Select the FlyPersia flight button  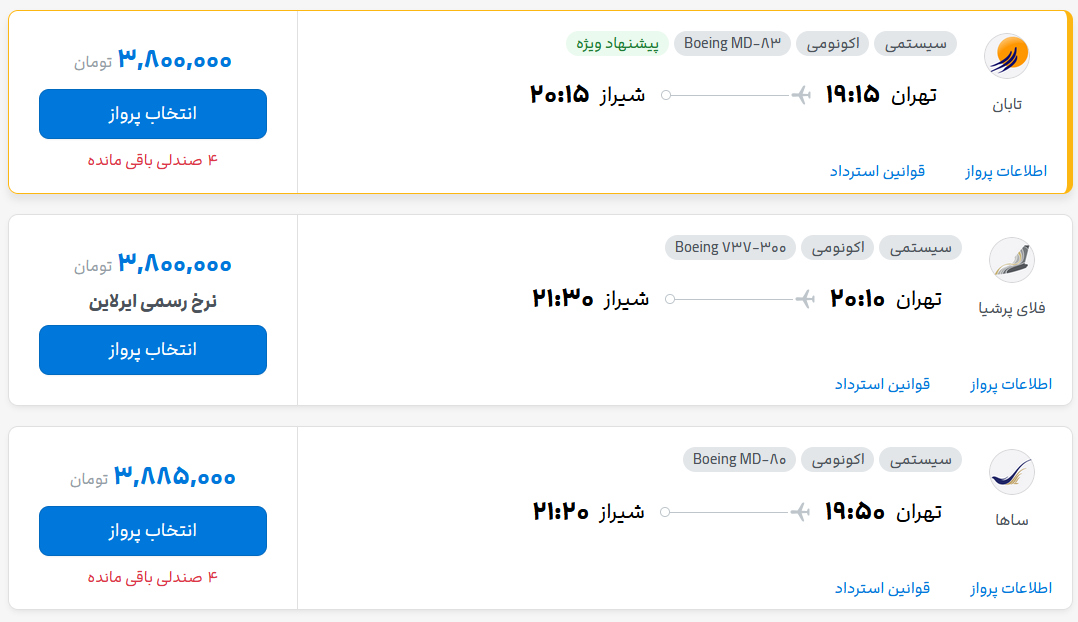click(x=153, y=350)
